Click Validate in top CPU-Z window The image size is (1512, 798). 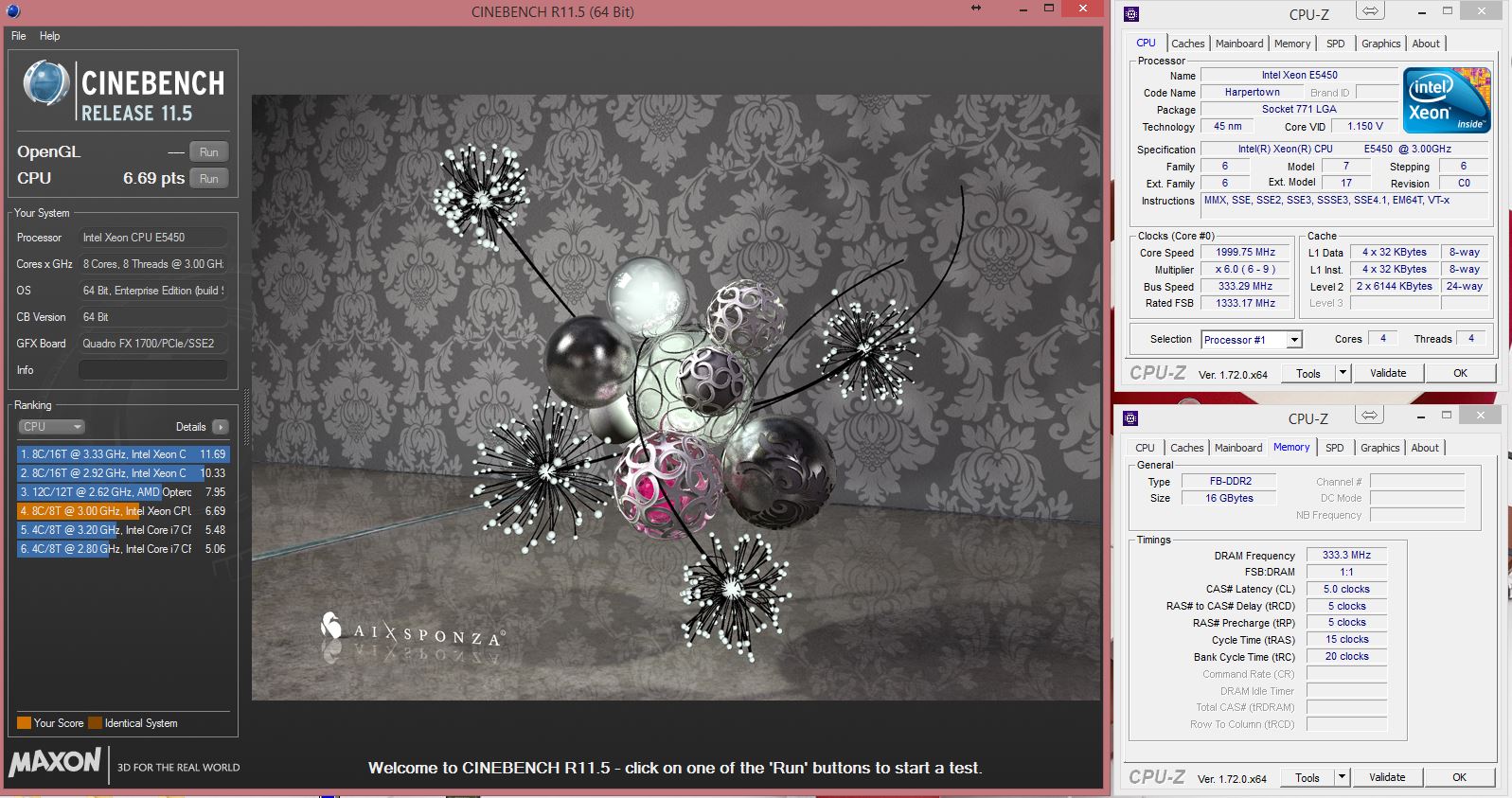point(1388,374)
